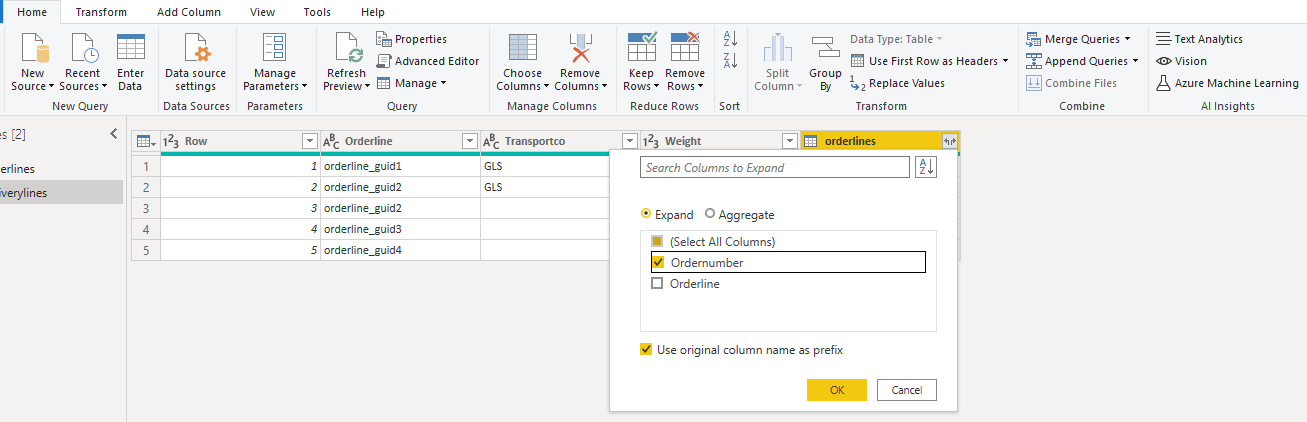Open the Manage query dropdown
The width and height of the screenshot is (1307, 422).
(411, 83)
